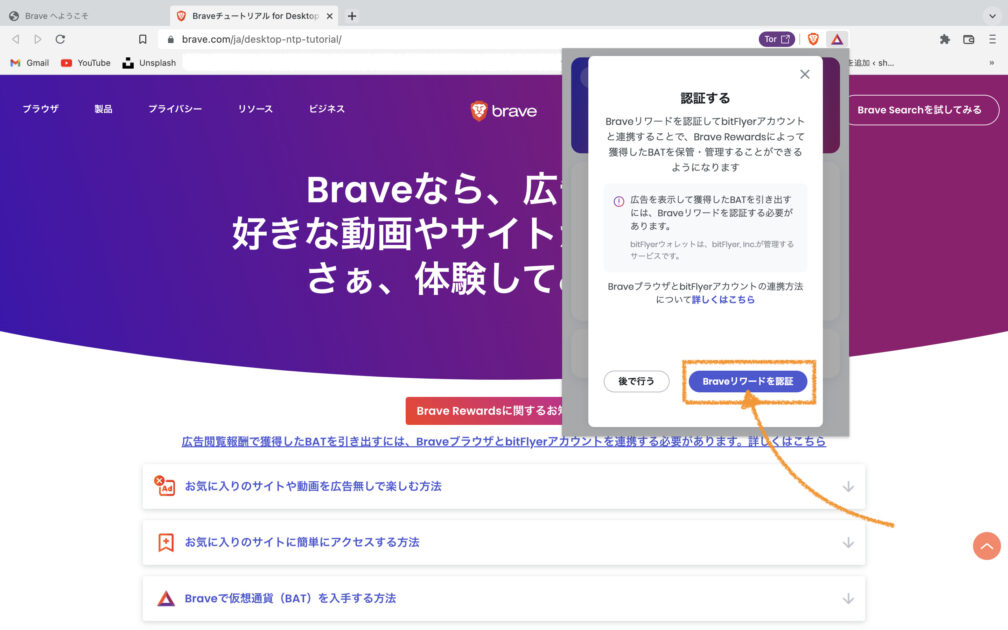Click the 後で行う button
This screenshot has height=630, width=1008.
pyautogui.click(x=636, y=381)
